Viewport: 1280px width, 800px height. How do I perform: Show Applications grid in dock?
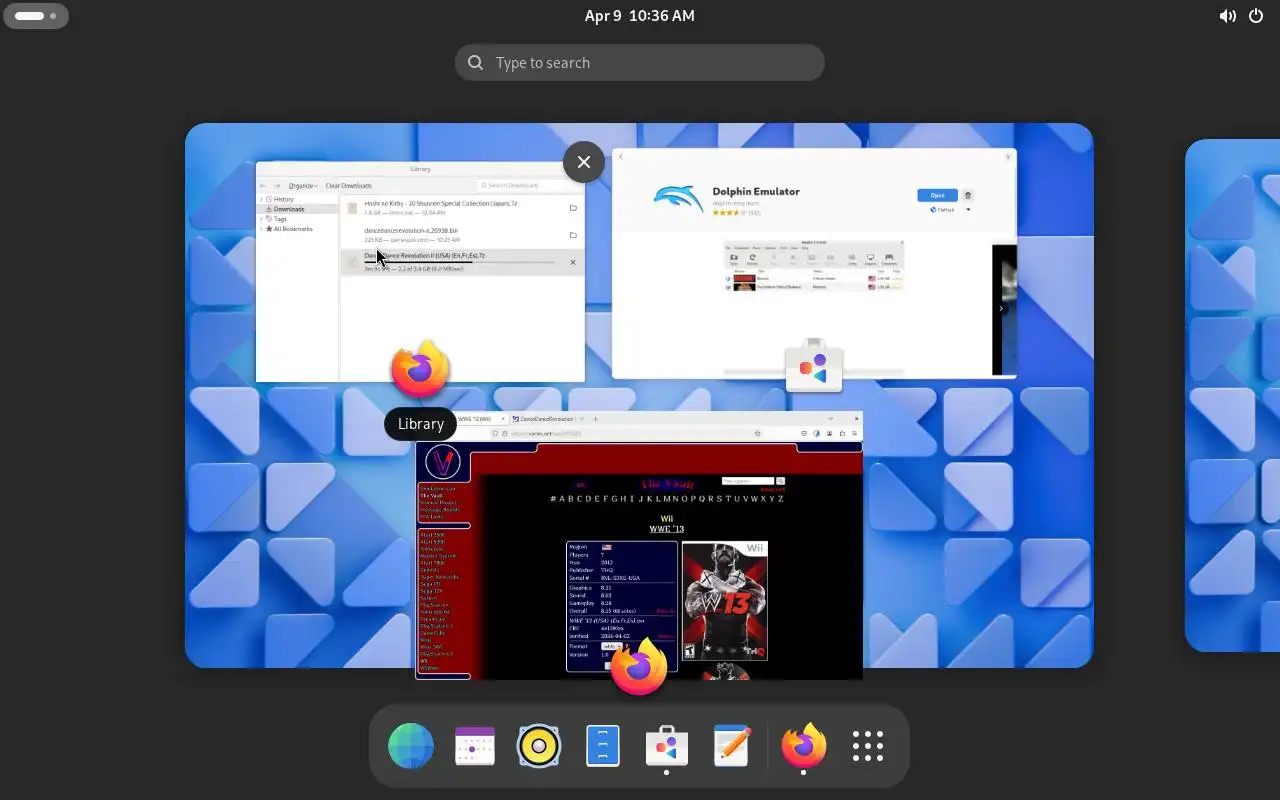(x=868, y=746)
